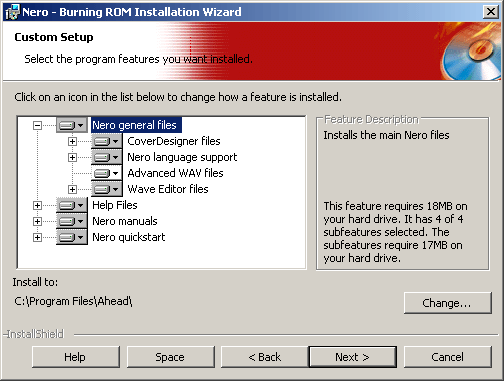Open feature icon for Advanced WAV files
The height and width of the screenshot is (381, 504).
[x=107, y=173]
